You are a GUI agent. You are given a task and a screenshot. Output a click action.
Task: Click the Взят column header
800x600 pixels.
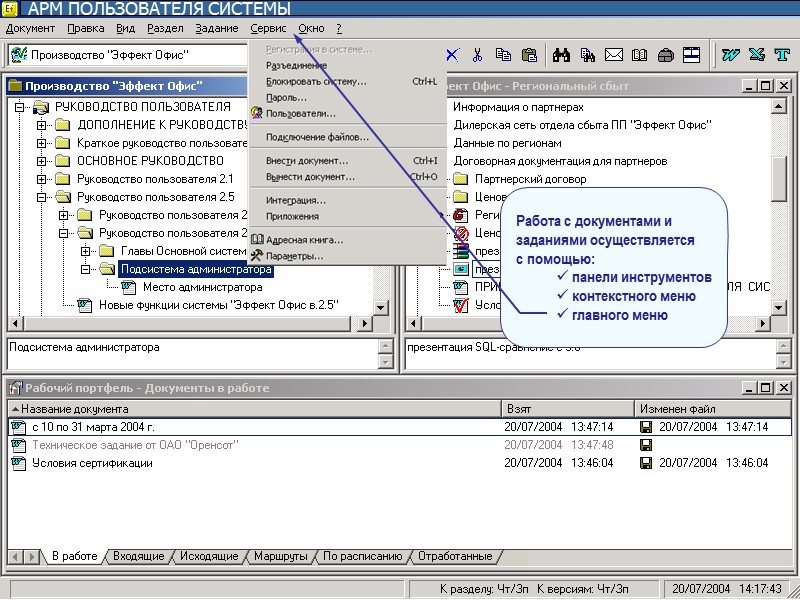568,409
